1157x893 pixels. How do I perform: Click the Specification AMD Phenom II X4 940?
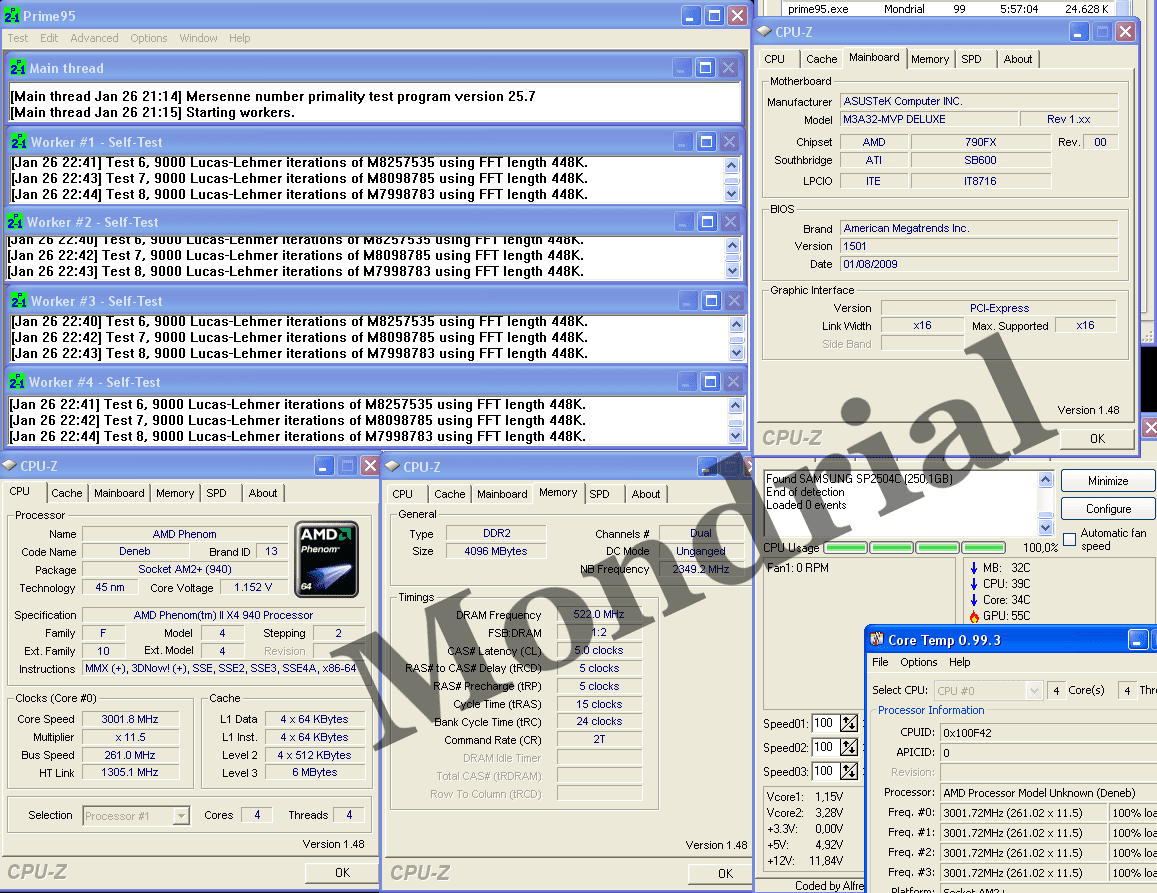[223, 615]
